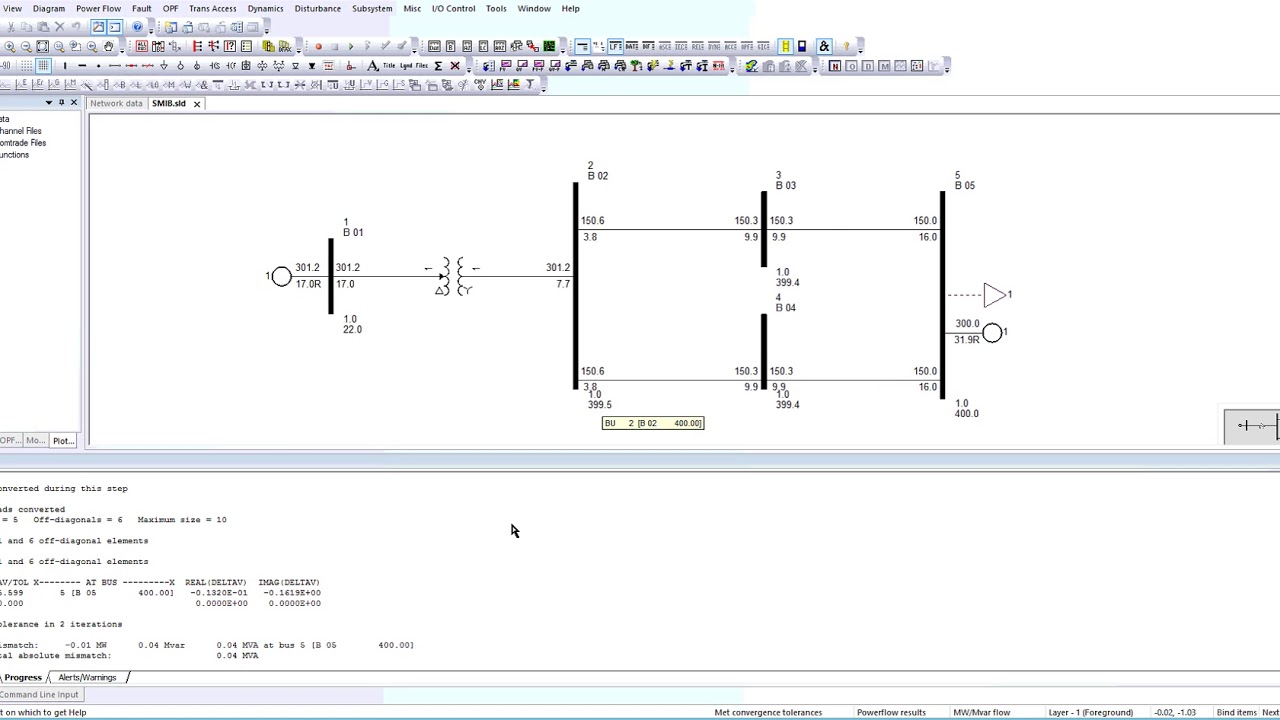
Task: Click the ampersand toolbar icon
Action: coord(824,46)
